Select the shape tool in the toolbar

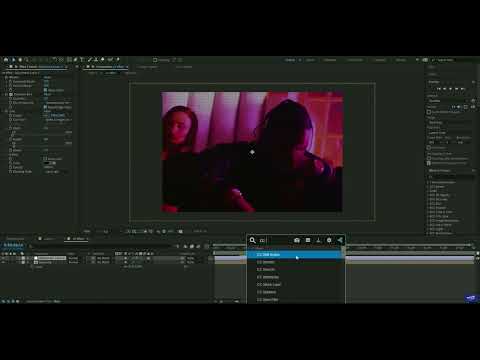click(x=69, y=60)
